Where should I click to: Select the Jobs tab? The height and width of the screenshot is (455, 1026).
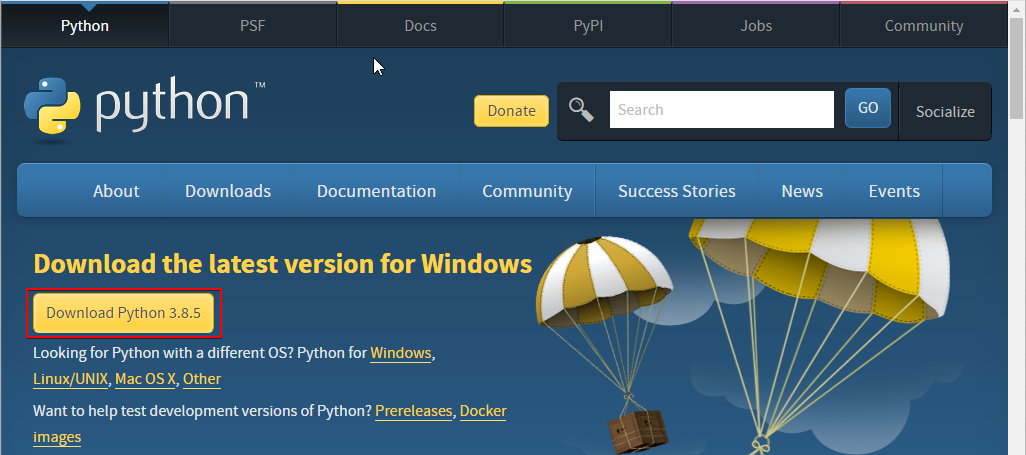pos(756,26)
